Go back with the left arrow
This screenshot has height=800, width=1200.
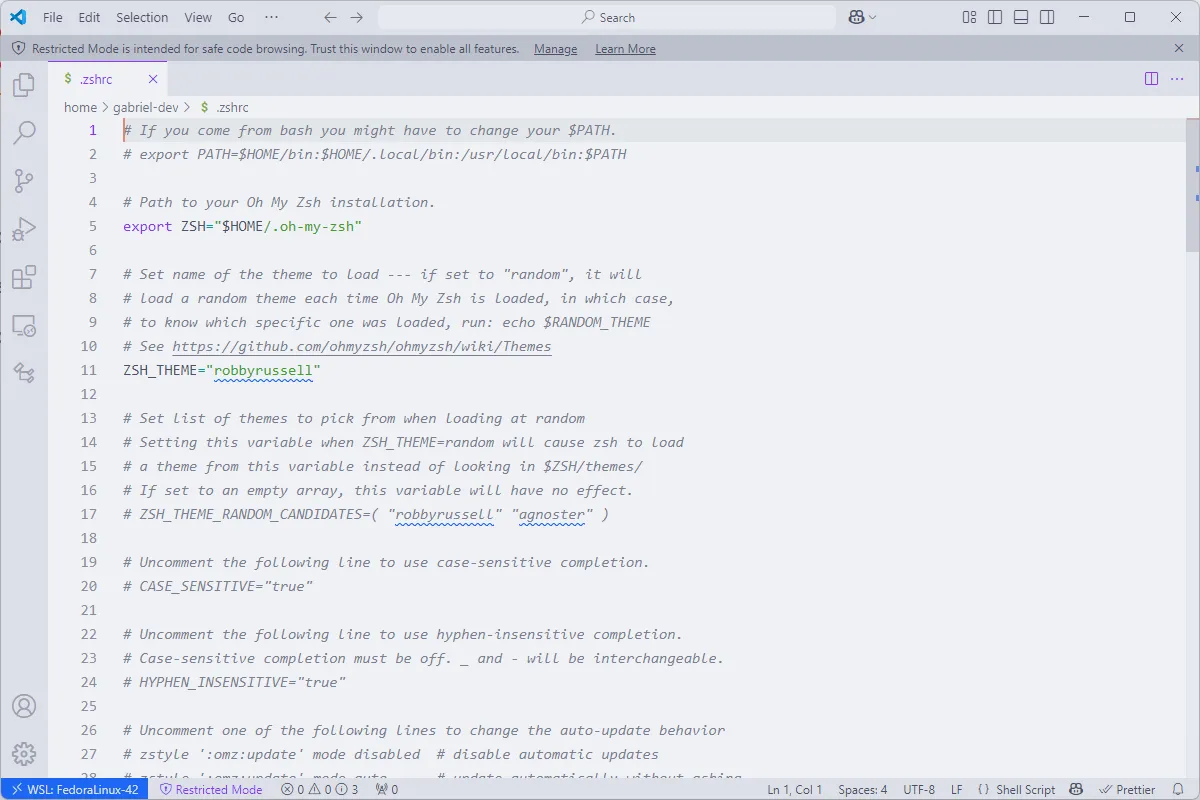(x=331, y=17)
